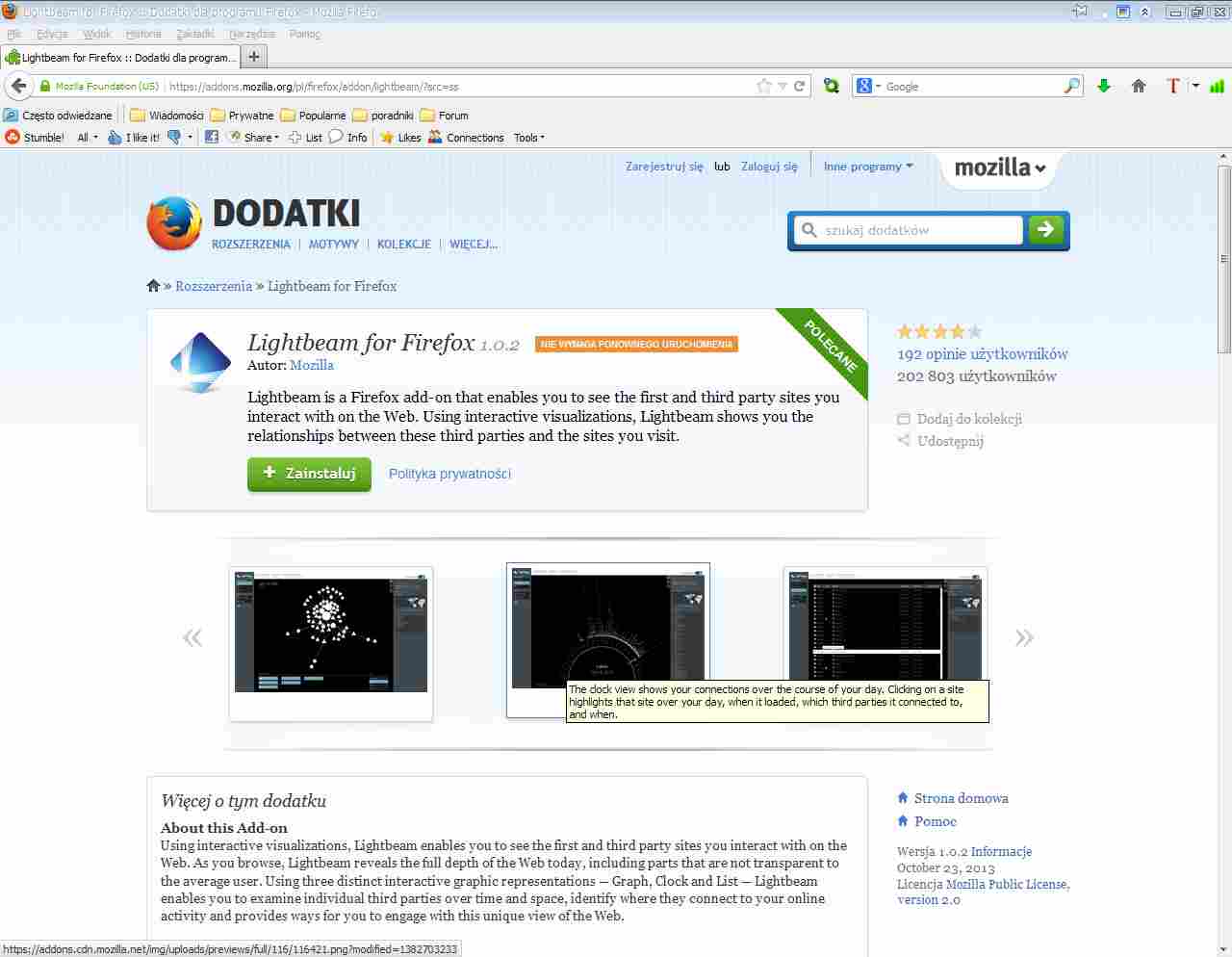Open the Wiadomości bookmark folder
Viewport: 1232px width, 957px height.
click(167, 115)
